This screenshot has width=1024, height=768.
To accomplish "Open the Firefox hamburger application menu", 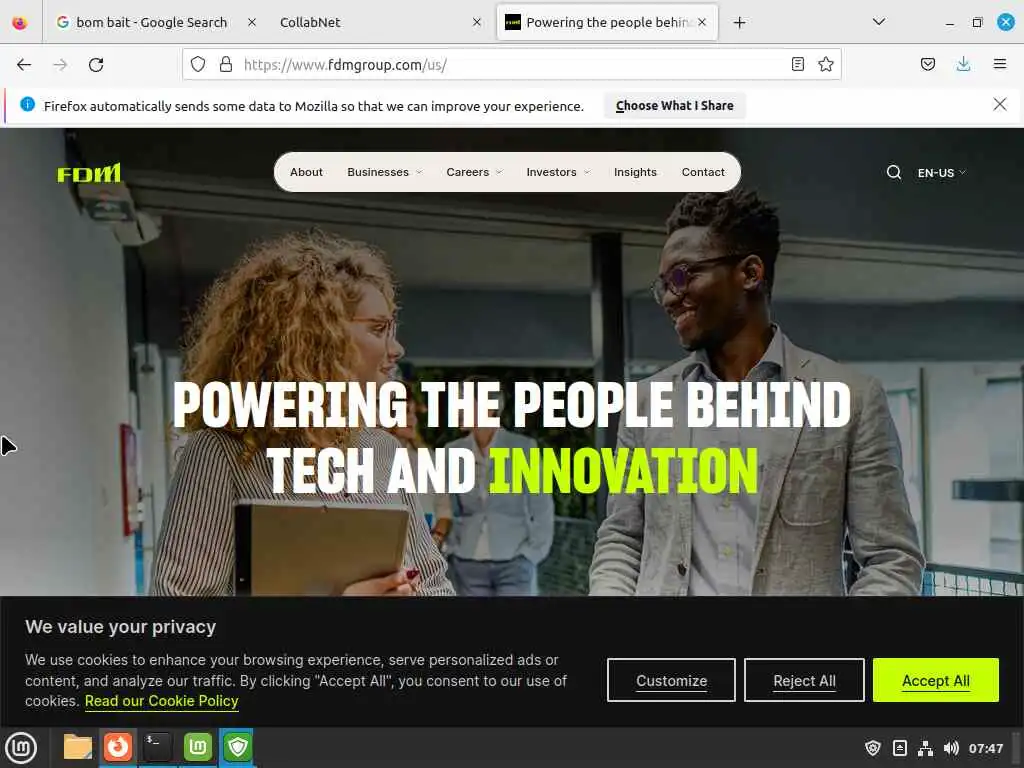I will tap(999, 64).
